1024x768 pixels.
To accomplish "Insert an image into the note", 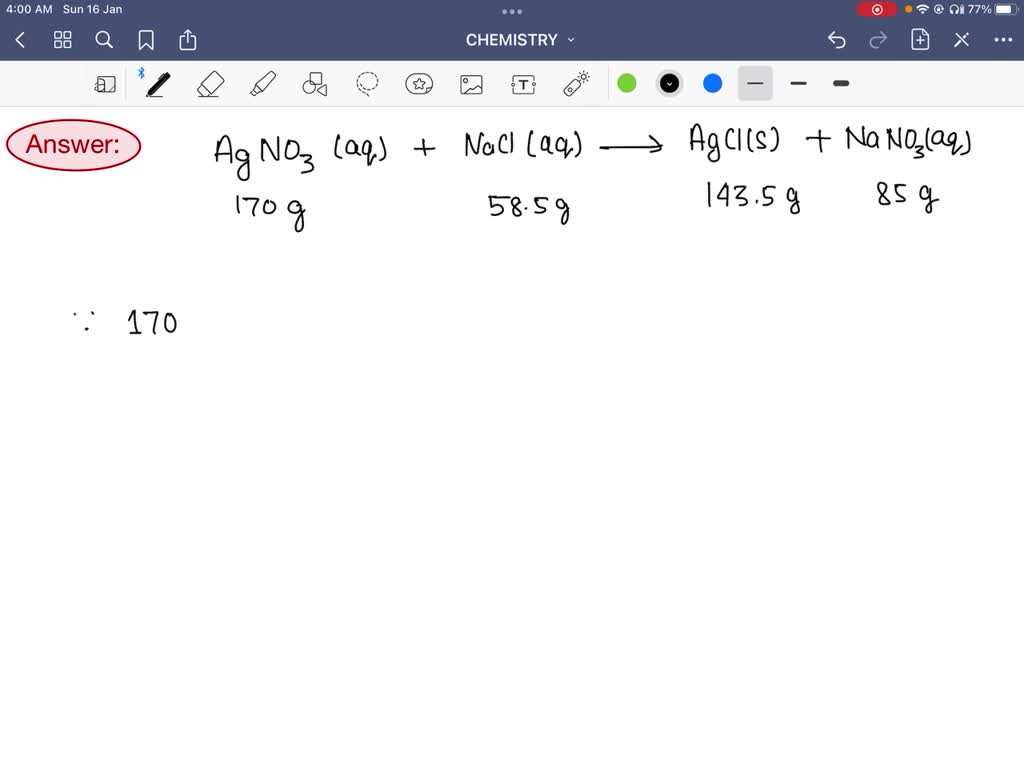I will [x=471, y=84].
